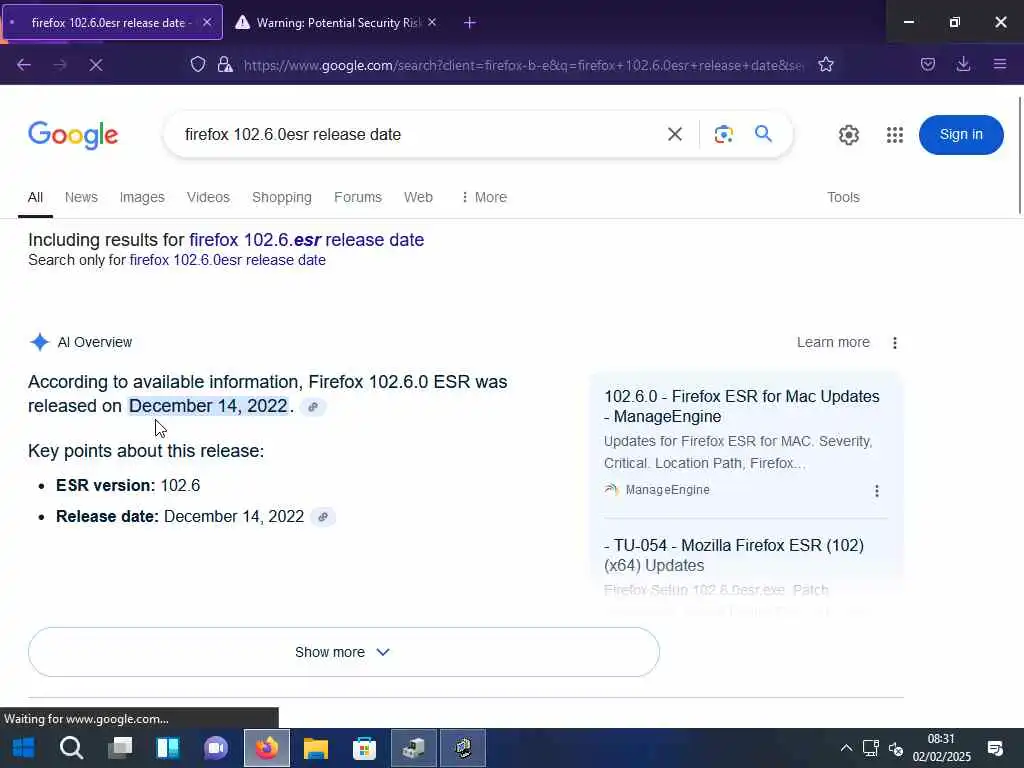
Task: Open source link chip beside Release date
Action: tap(323, 517)
